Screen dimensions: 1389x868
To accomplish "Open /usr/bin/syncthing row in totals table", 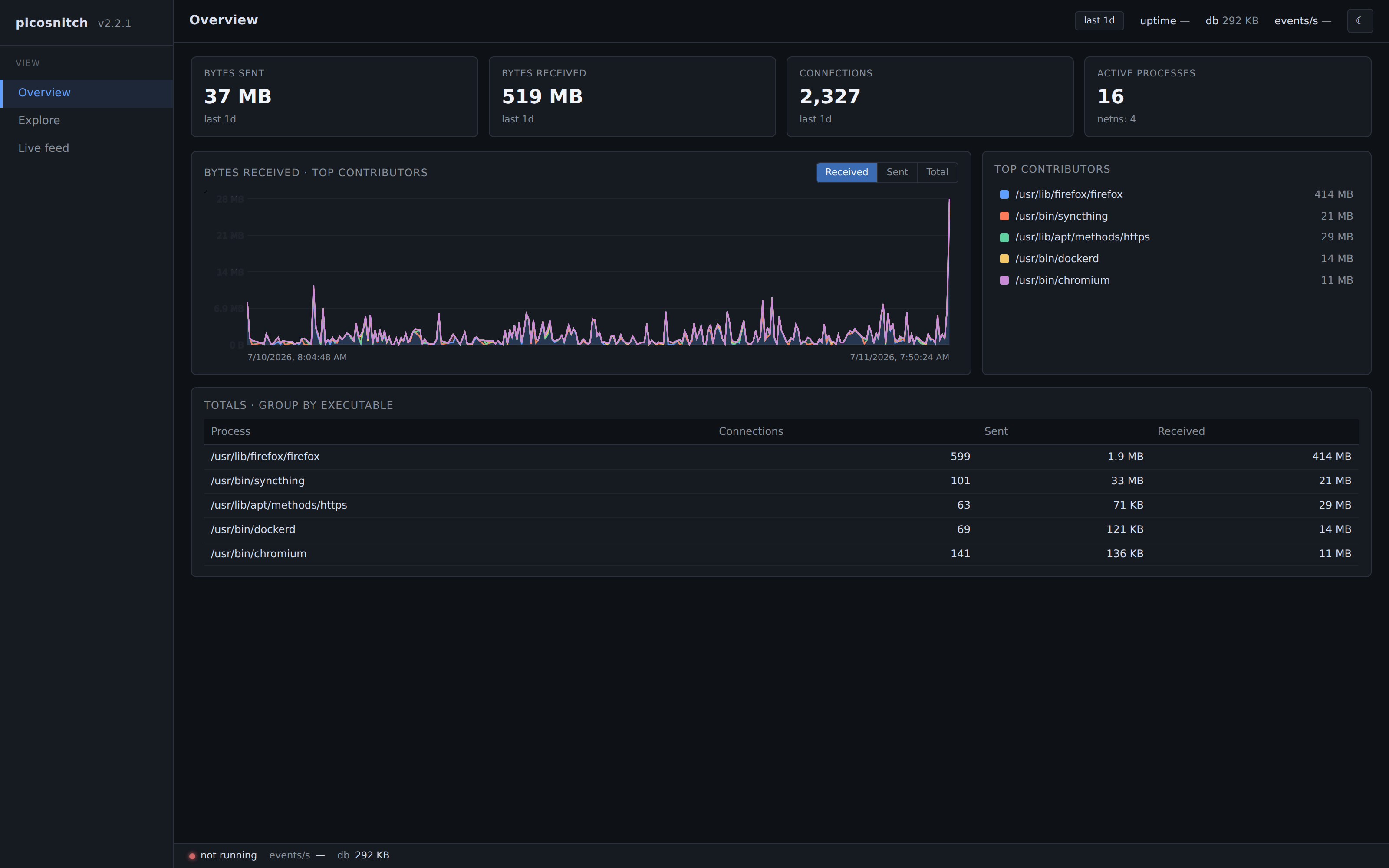I will pyautogui.click(x=780, y=481).
